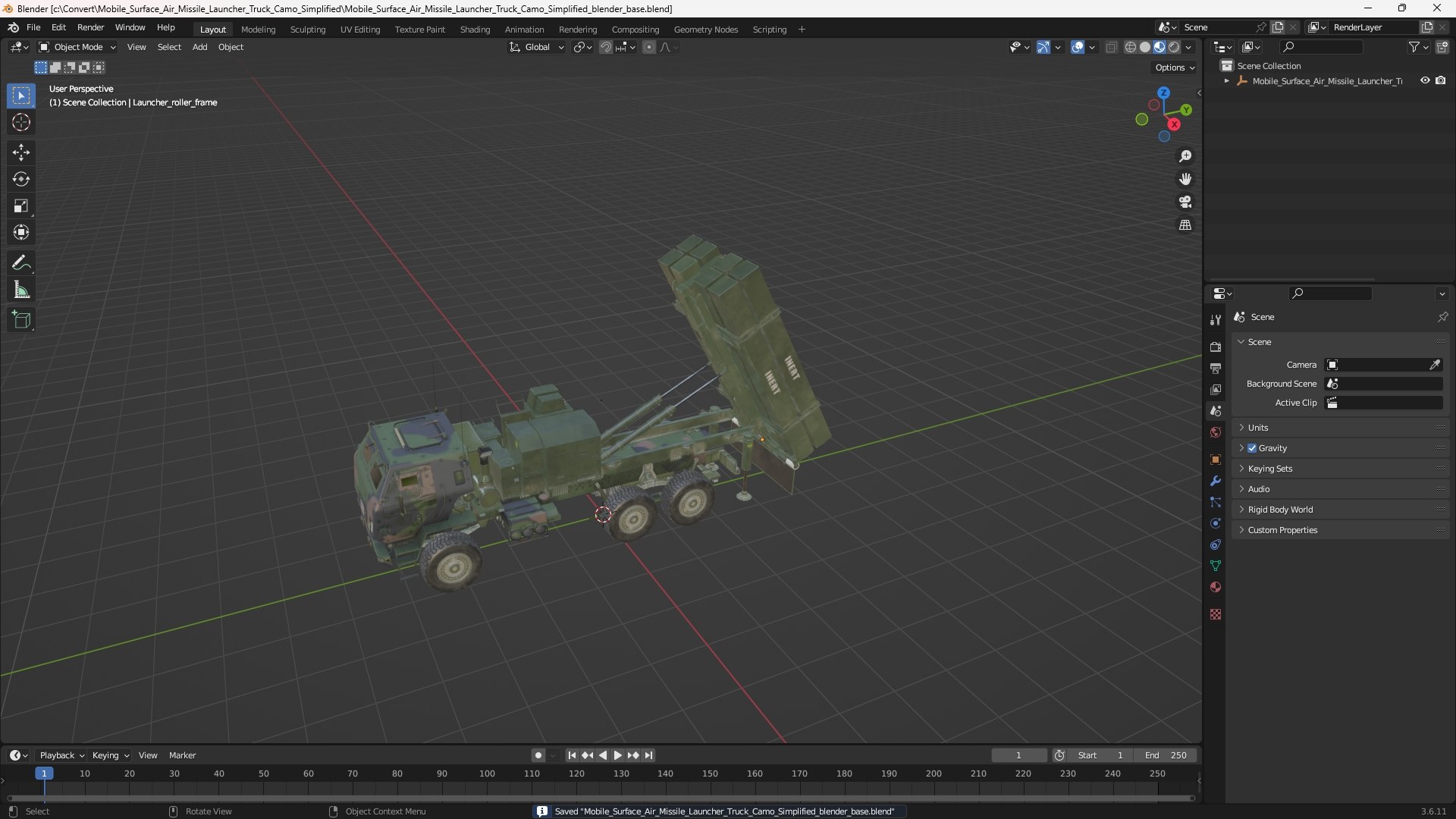Select the Add Cube tool

[21, 320]
